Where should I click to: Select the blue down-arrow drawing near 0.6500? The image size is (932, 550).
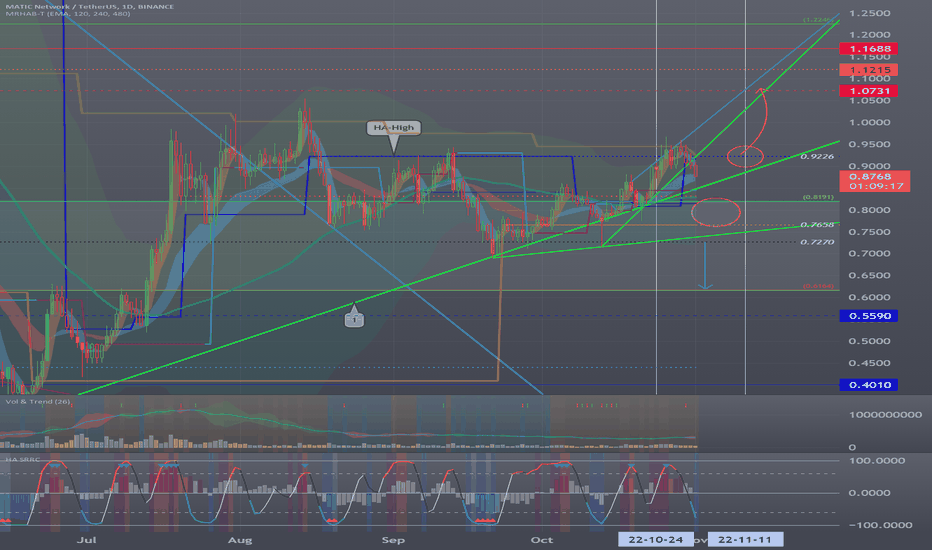(x=705, y=266)
